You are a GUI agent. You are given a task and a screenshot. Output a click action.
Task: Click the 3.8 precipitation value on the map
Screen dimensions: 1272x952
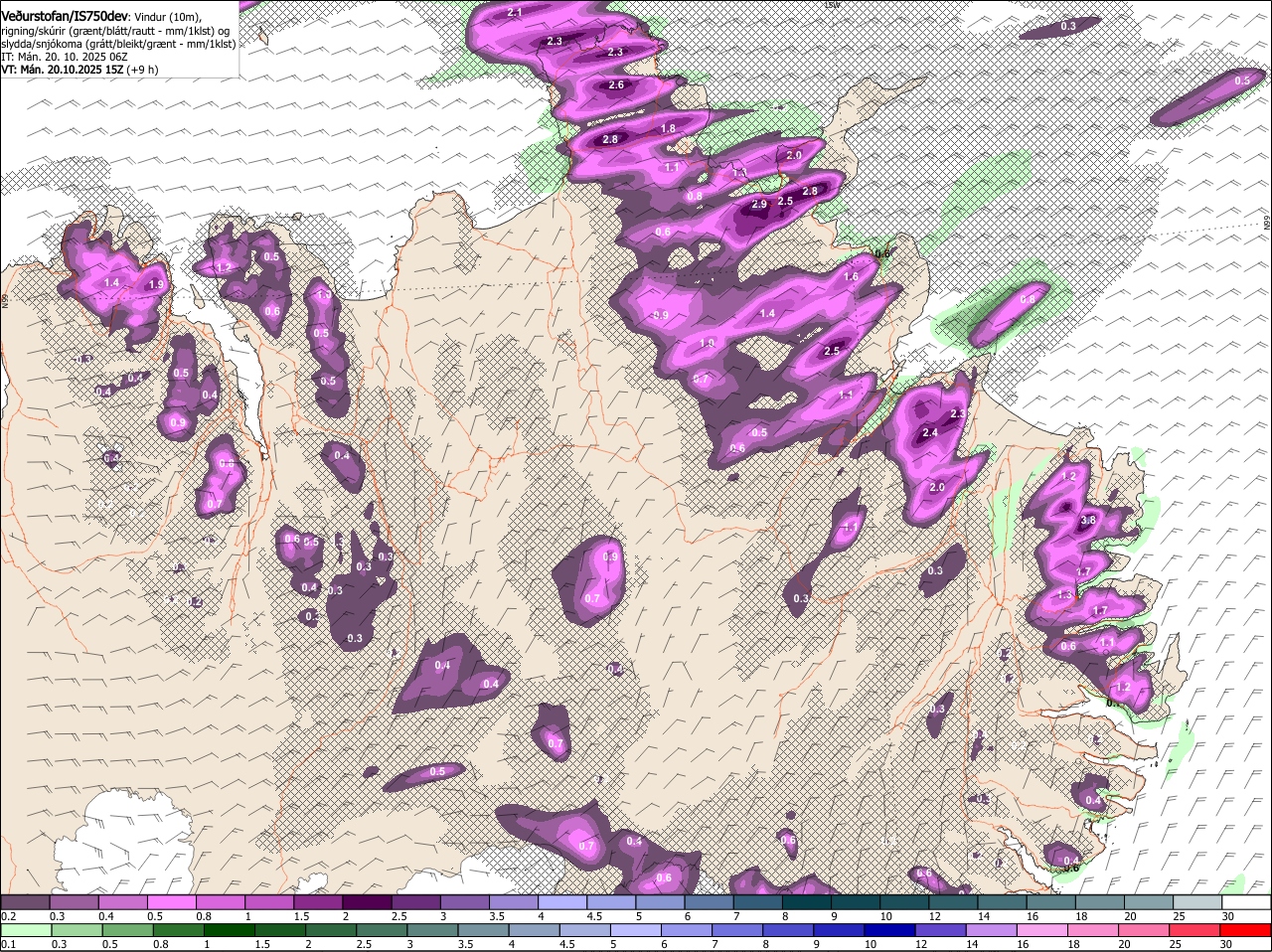pos(1087,520)
